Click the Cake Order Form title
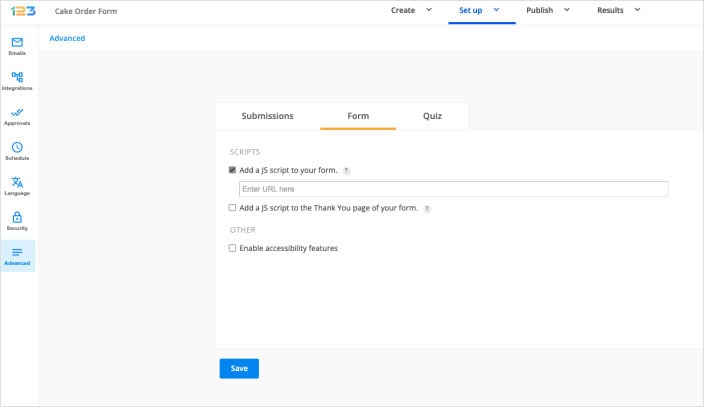The image size is (704, 407). (x=86, y=11)
